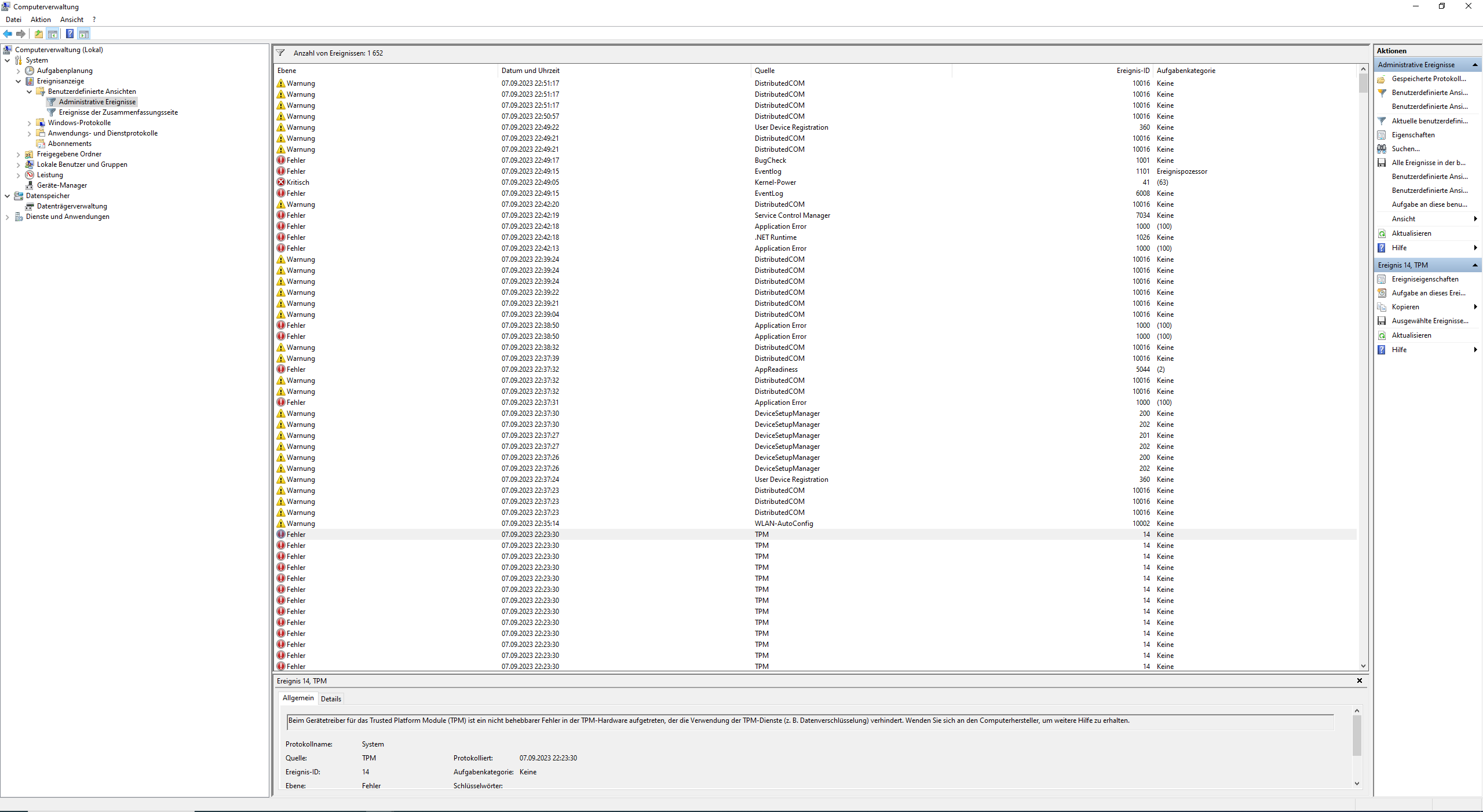The width and height of the screenshot is (1483, 812).
Task: Click the Aktualisieren icon under Administrative Ereignisse
Action: point(1382,233)
